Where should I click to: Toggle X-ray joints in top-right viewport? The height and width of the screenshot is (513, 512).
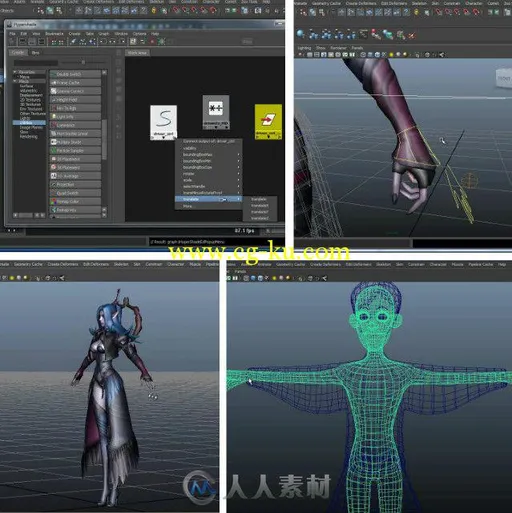tap(441, 54)
